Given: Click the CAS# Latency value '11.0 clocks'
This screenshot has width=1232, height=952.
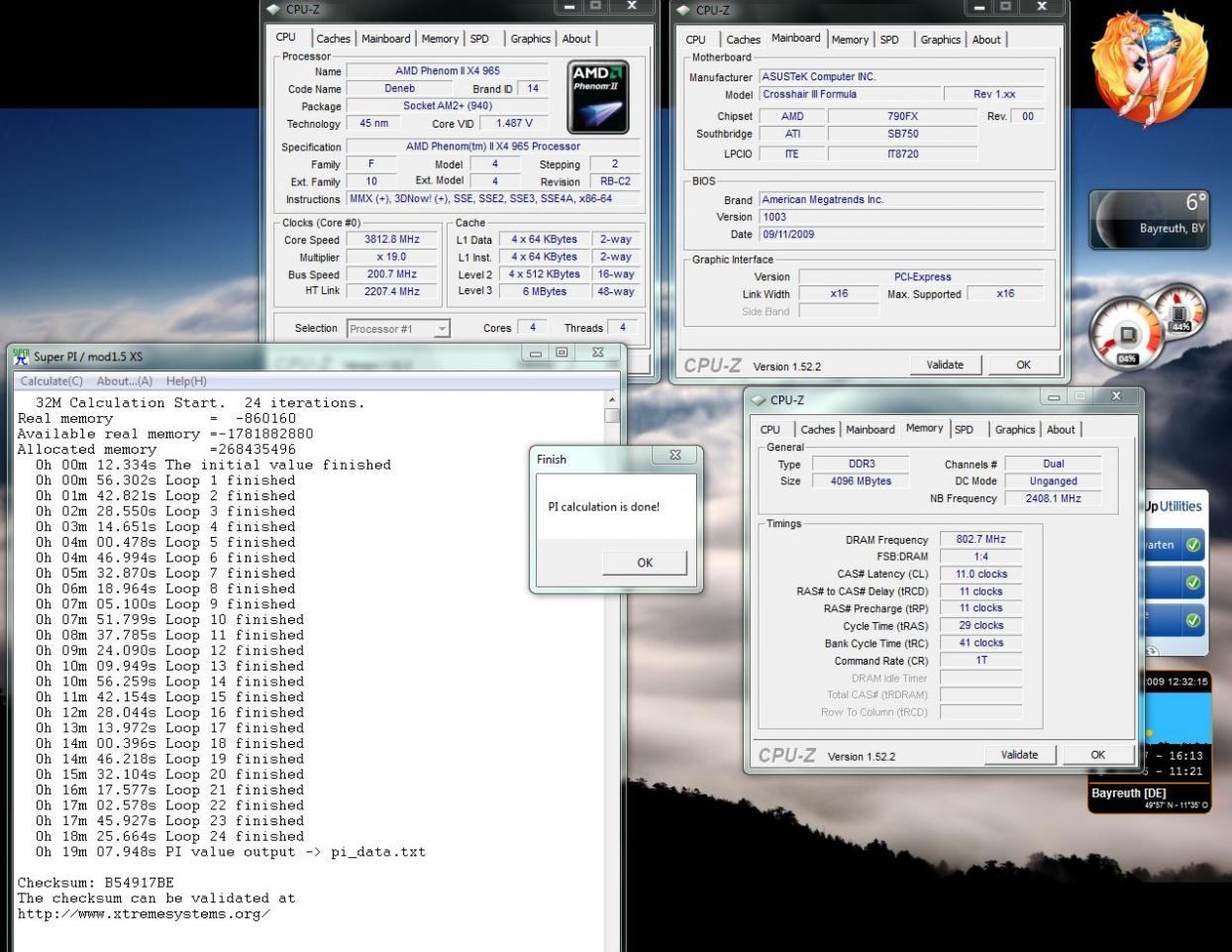Looking at the screenshot, I should pyautogui.click(x=980, y=575).
